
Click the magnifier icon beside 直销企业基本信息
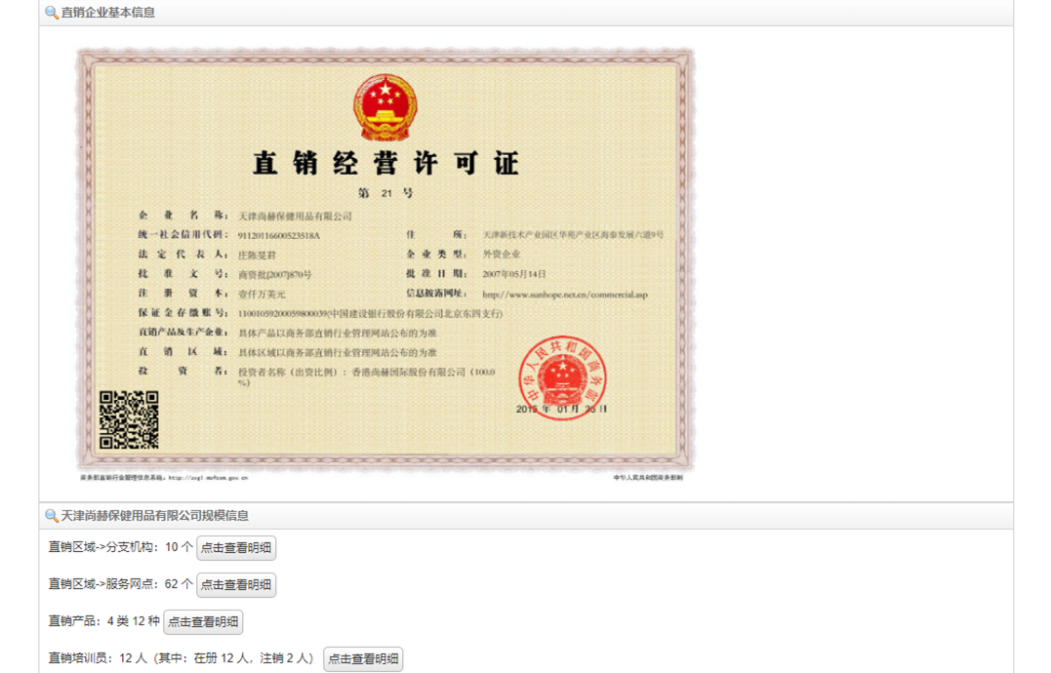point(52,12)
